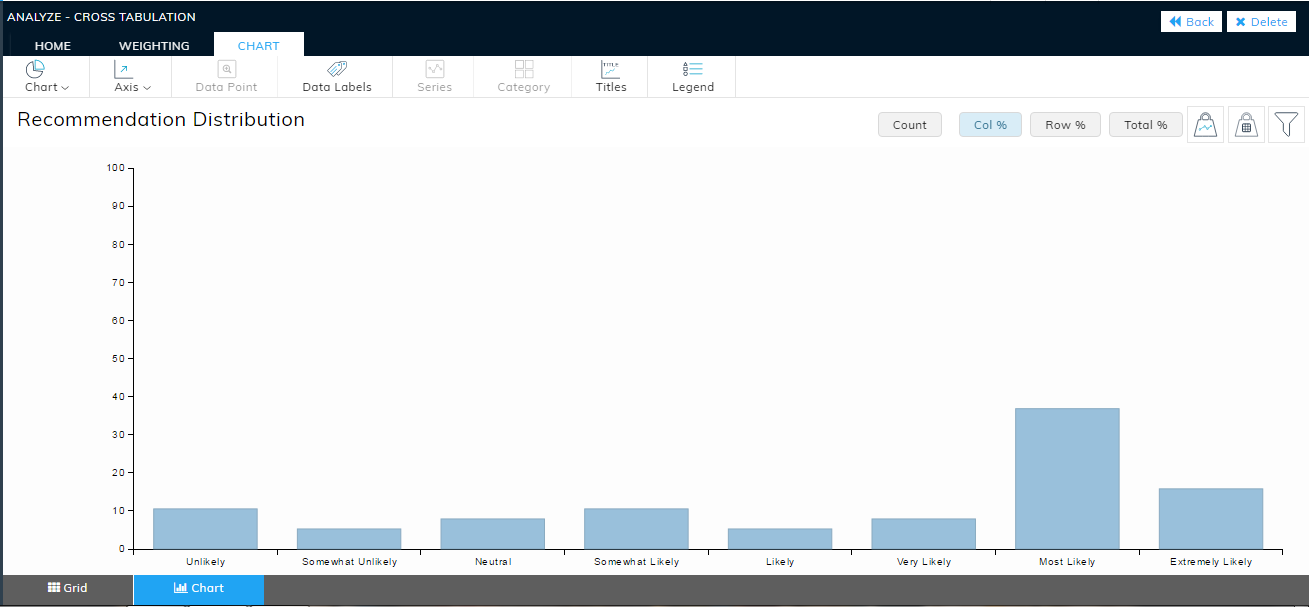This screenshot has height=607, width=1309.
Task: Expand the Axis dropdown label
Action: tap(132, 87)
